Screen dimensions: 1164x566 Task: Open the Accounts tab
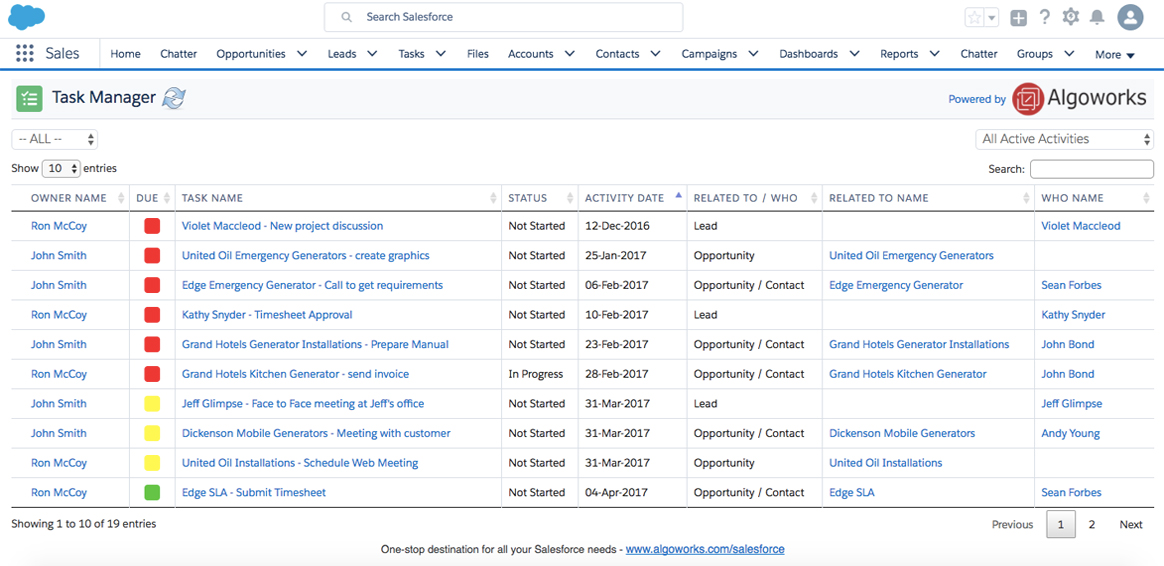click(x=531, y=53)
